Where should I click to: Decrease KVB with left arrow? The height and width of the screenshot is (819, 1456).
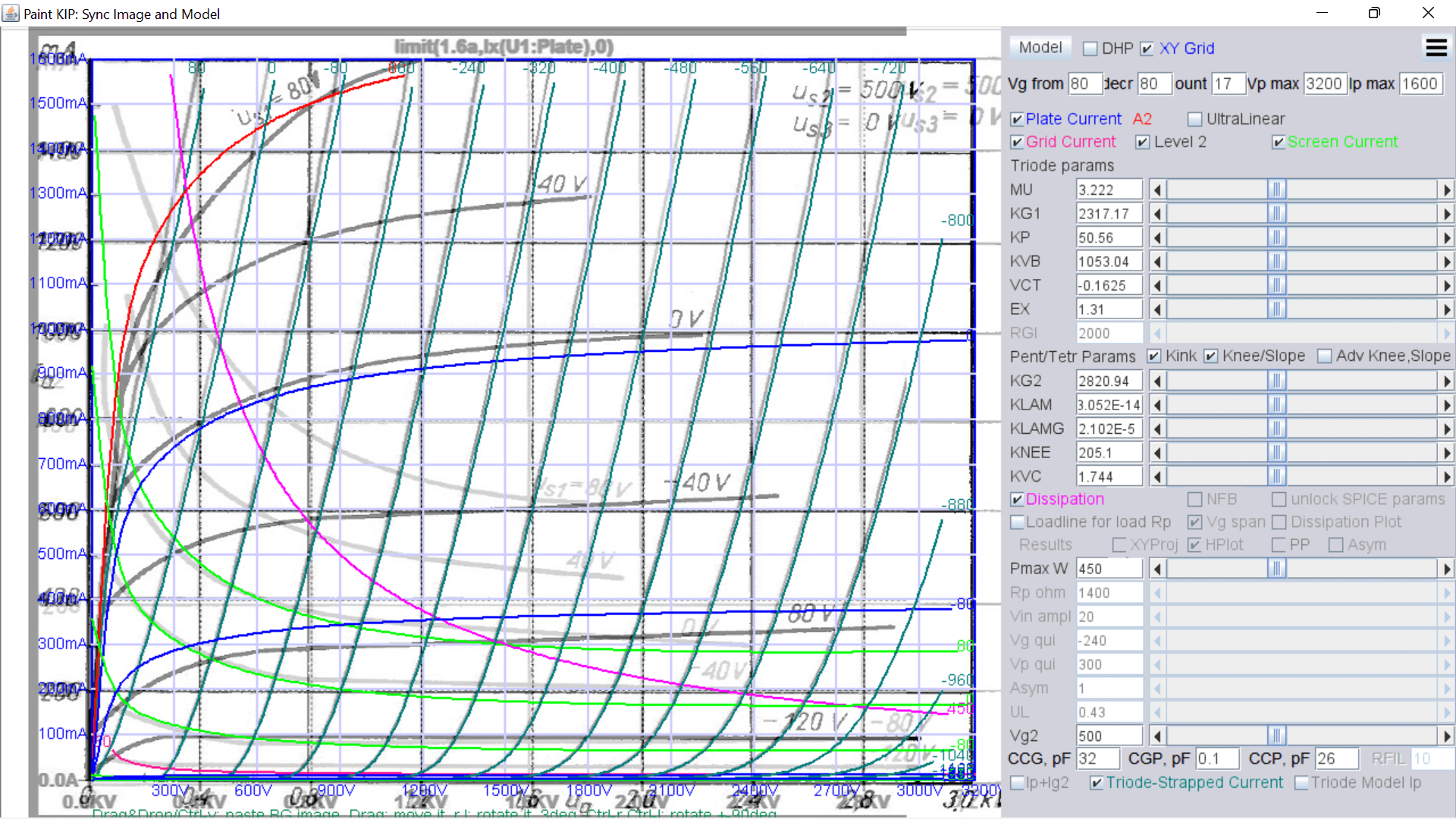(x=1157, y=262)
